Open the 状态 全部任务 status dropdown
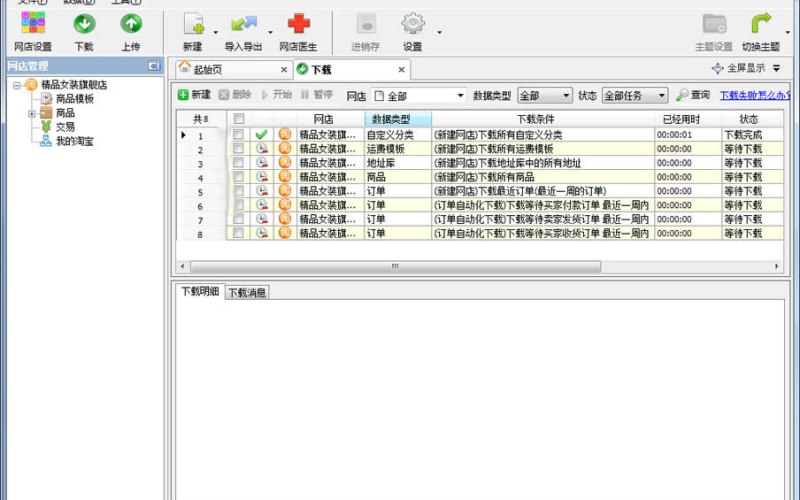The image size is (800, 500). [x=635, y=95]
